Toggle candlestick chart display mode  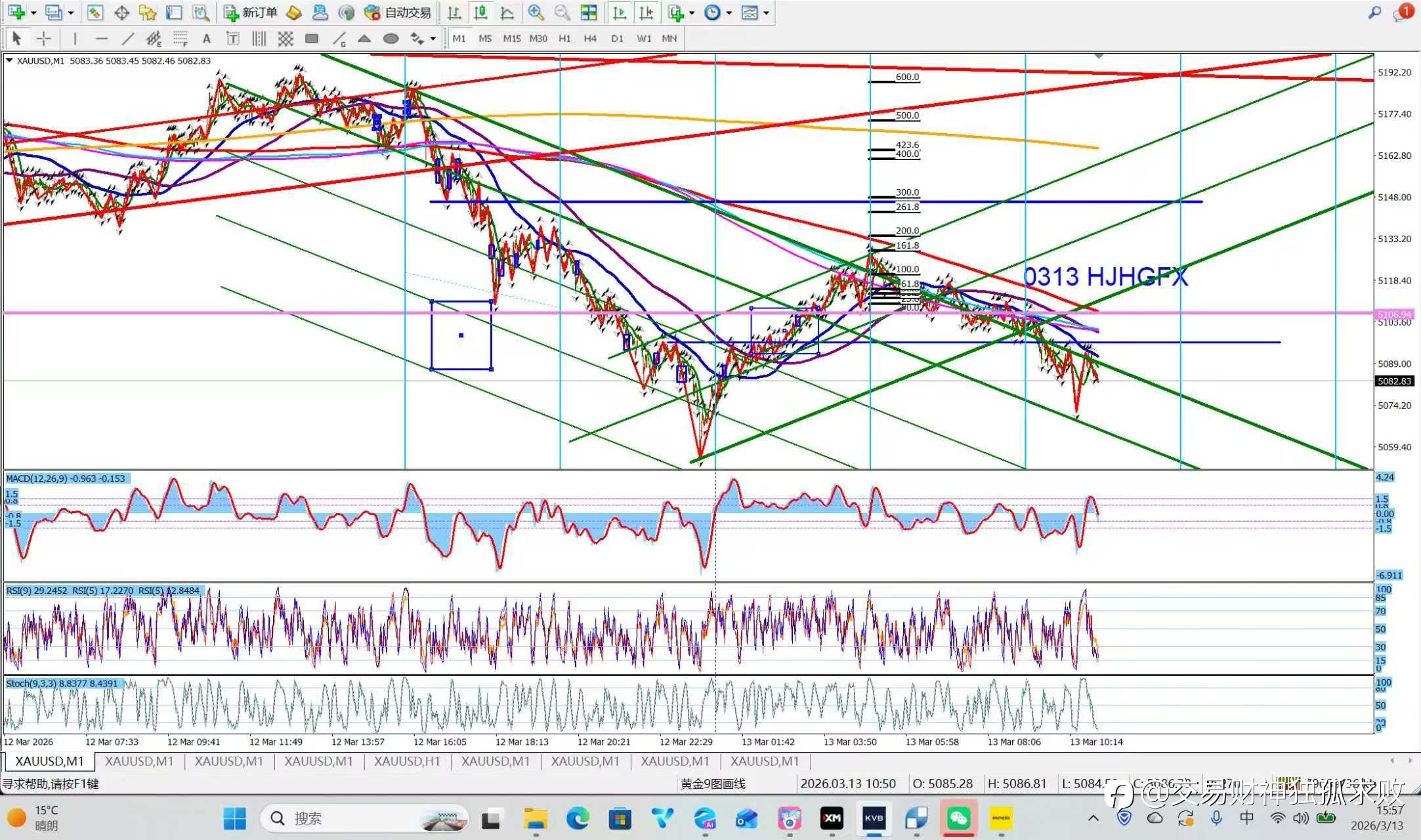[480, 12]
